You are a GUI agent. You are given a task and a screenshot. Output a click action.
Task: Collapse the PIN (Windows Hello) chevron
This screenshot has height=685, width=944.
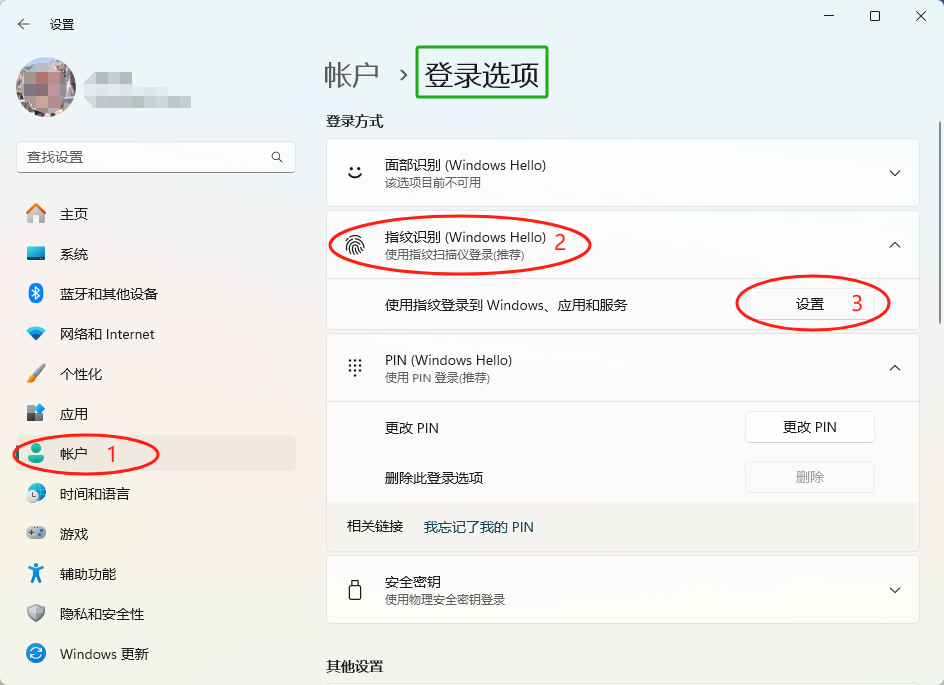point(895,368)
